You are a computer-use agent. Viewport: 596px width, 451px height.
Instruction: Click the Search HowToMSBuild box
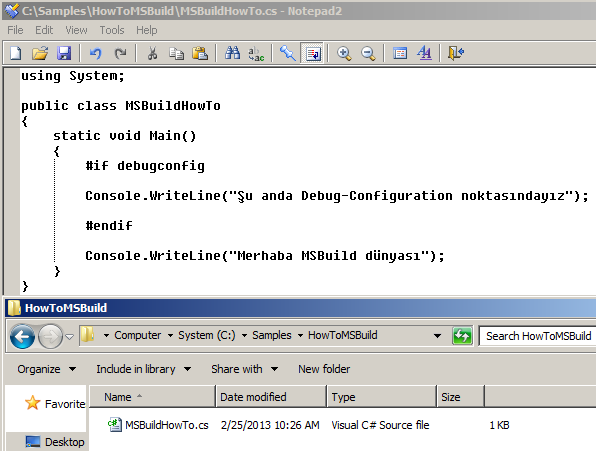click(537, 336)
